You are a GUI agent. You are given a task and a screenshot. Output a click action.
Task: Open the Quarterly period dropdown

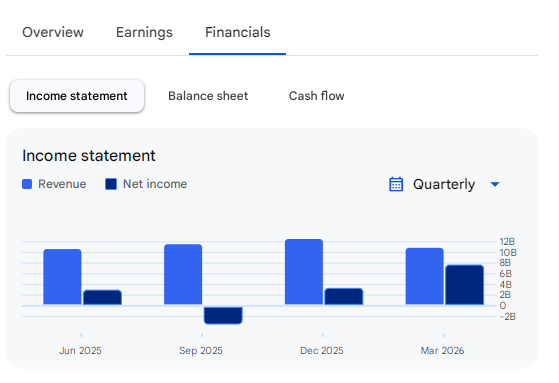click(445, 184)
